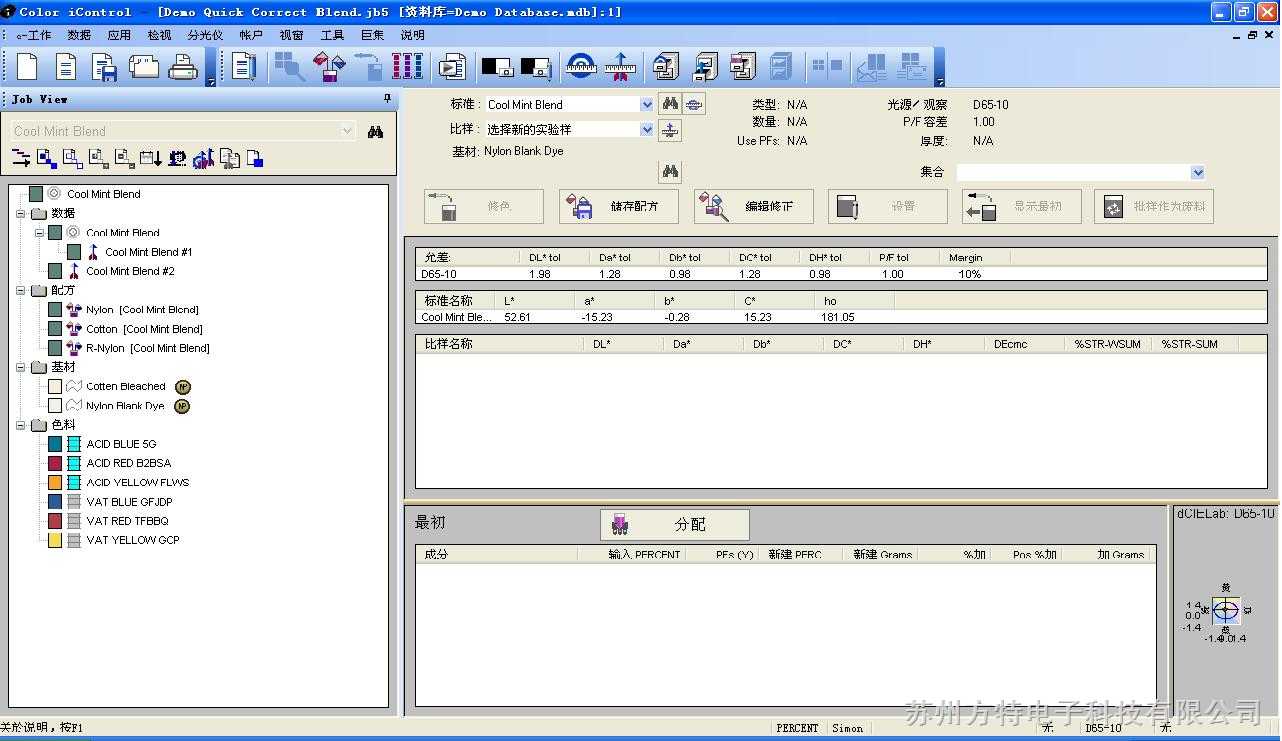Viewport: 1282px width, 741px height.
Task: Collapse the 色料 folder in the tree
Action: point(21,425)
